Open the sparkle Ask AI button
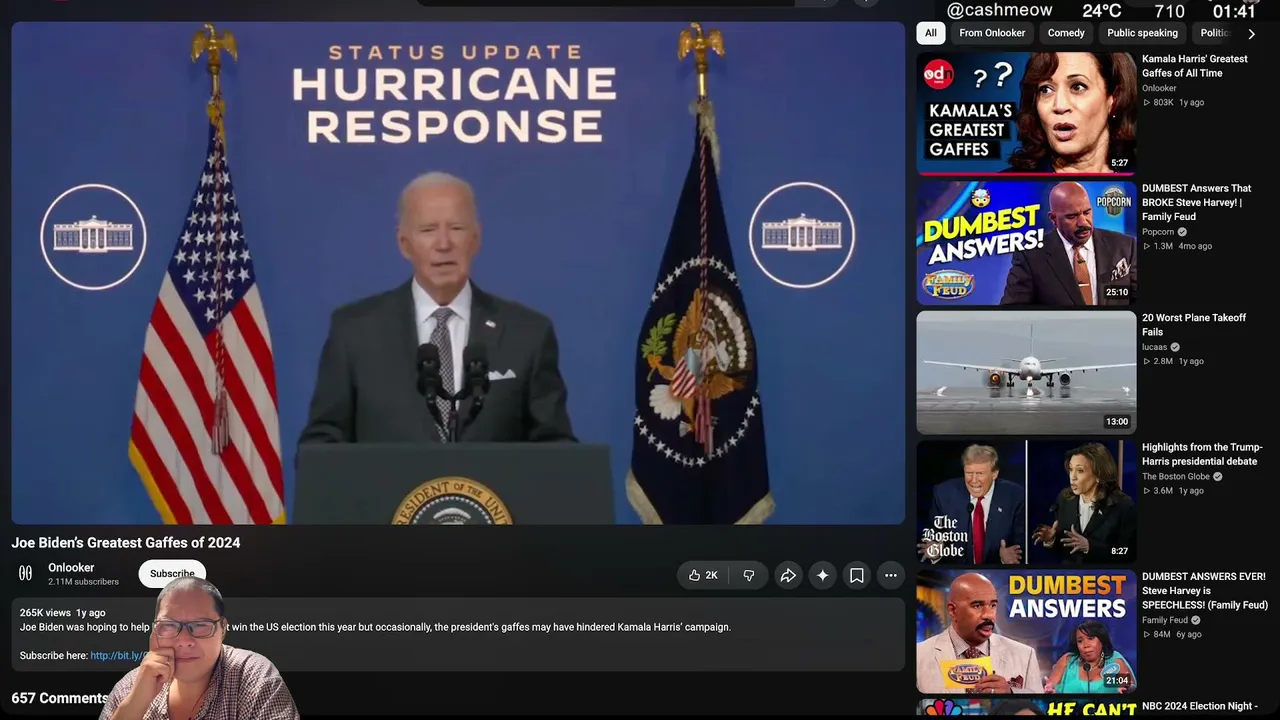1280x720 pixels. coord(822,575)
